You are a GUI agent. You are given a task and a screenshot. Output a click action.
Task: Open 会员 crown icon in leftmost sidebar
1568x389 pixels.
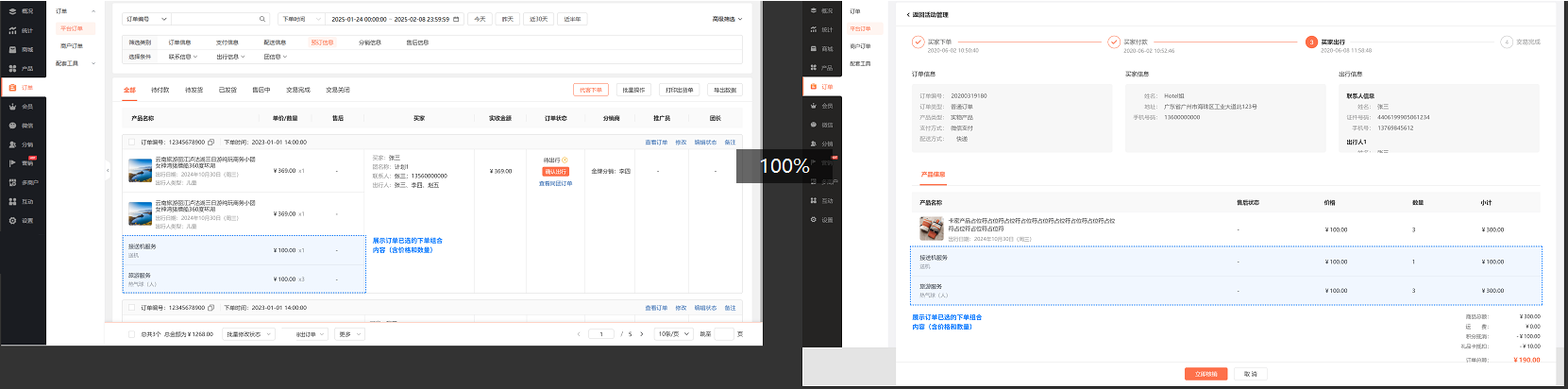[12, 107]
